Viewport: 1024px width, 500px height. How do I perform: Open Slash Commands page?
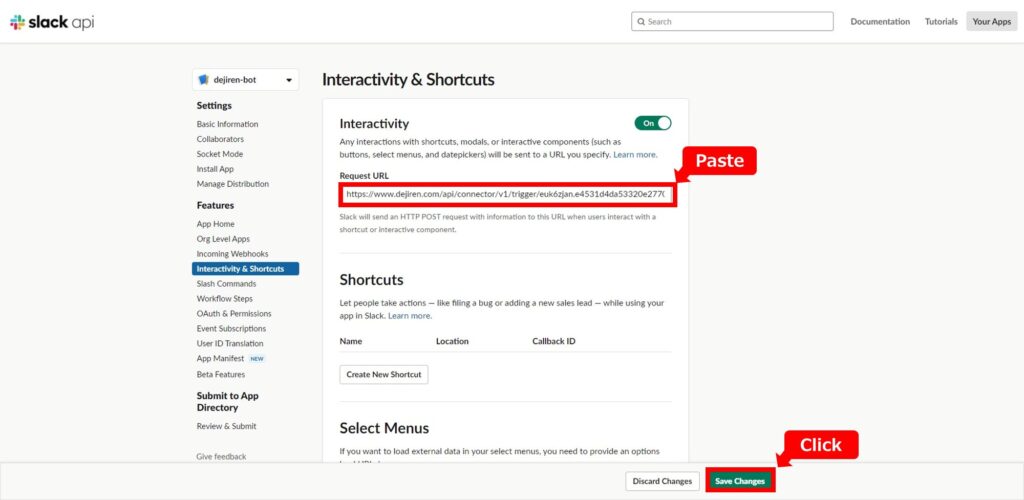coord(226,284)
